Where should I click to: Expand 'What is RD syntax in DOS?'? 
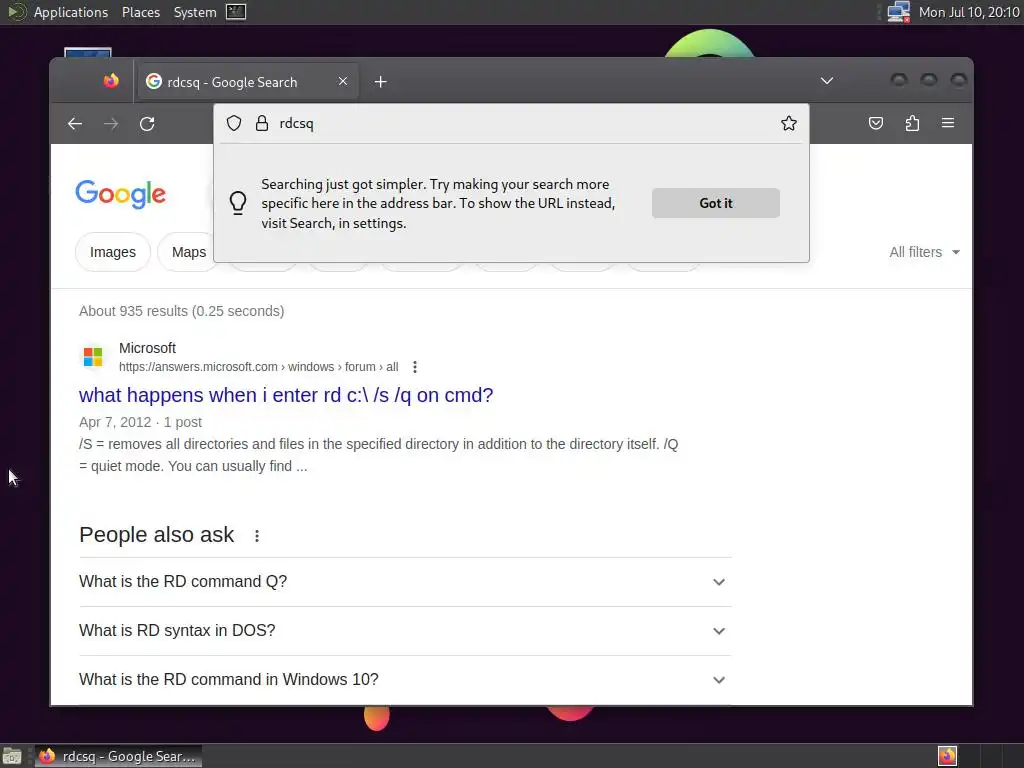point(405,630)
